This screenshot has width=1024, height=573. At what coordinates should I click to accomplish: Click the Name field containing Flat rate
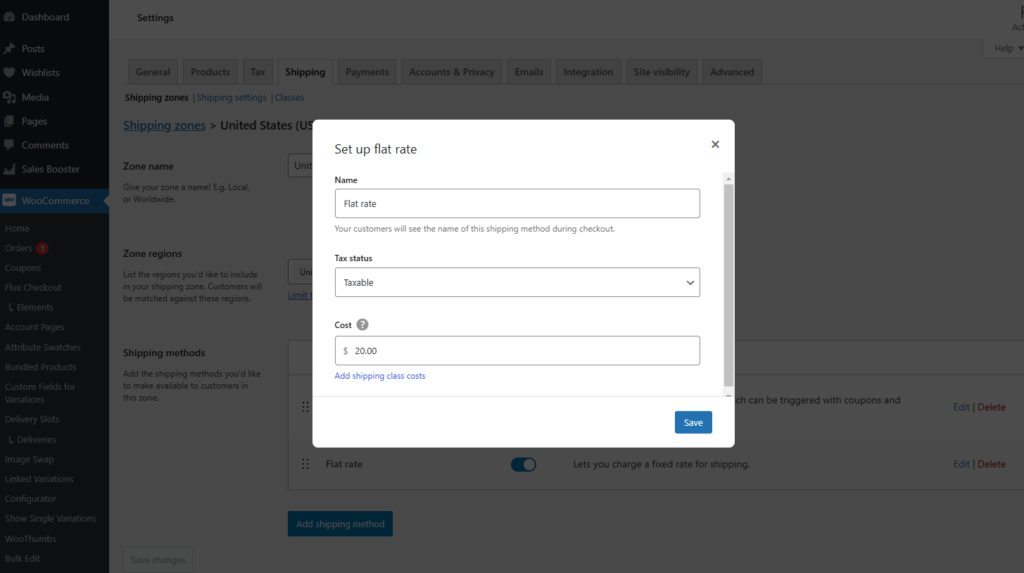click(517, 204)
